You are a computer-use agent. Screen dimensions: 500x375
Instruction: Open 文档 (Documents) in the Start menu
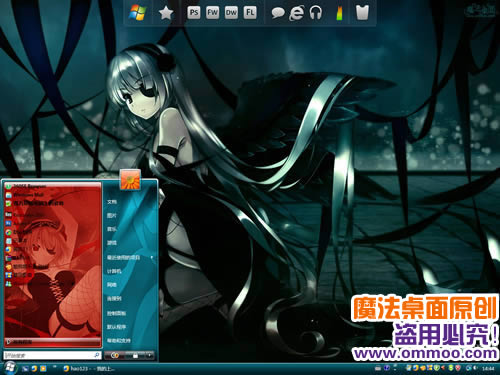point(112,202)
